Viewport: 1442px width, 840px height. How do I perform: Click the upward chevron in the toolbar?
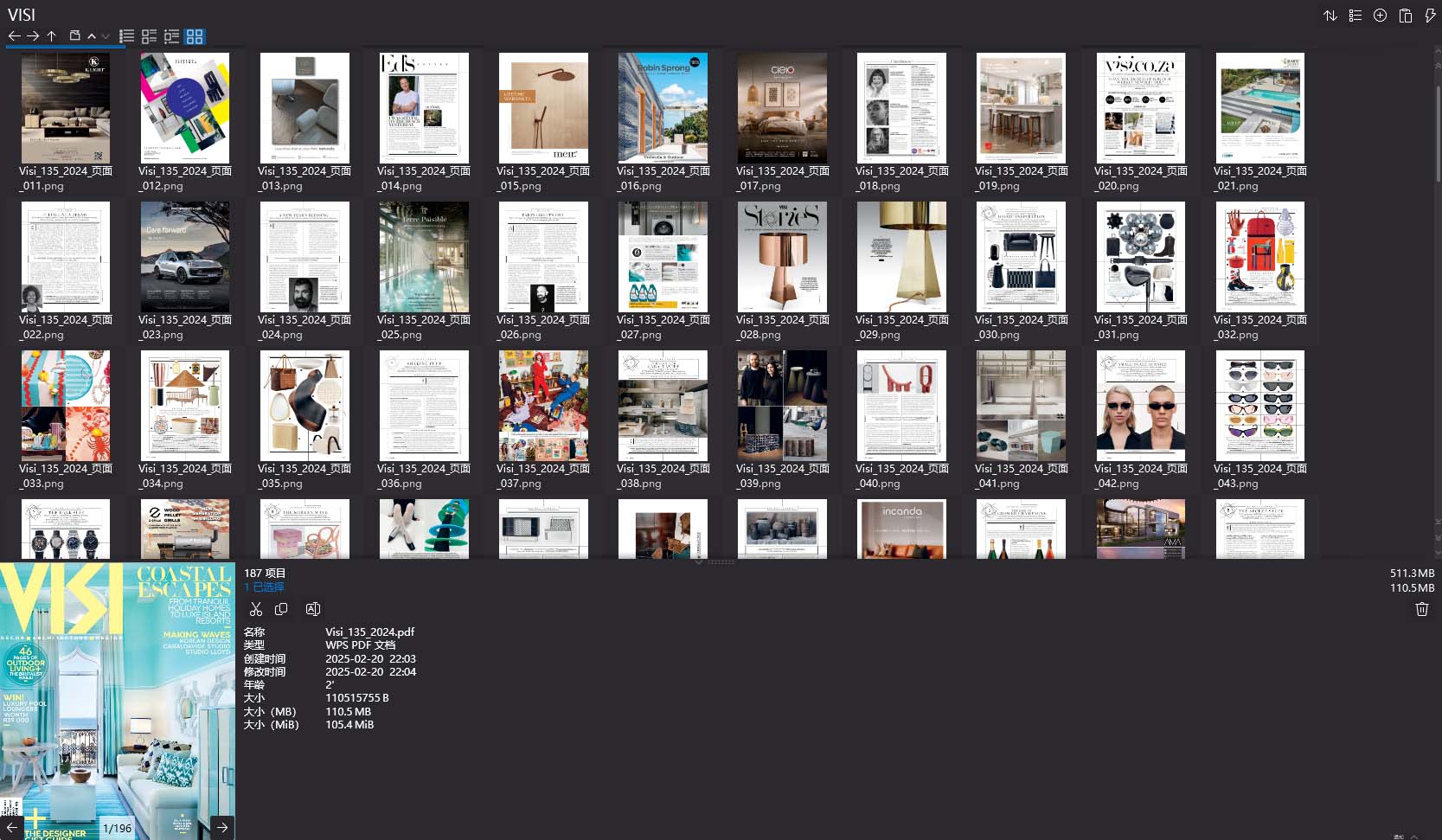coord(92,36)
